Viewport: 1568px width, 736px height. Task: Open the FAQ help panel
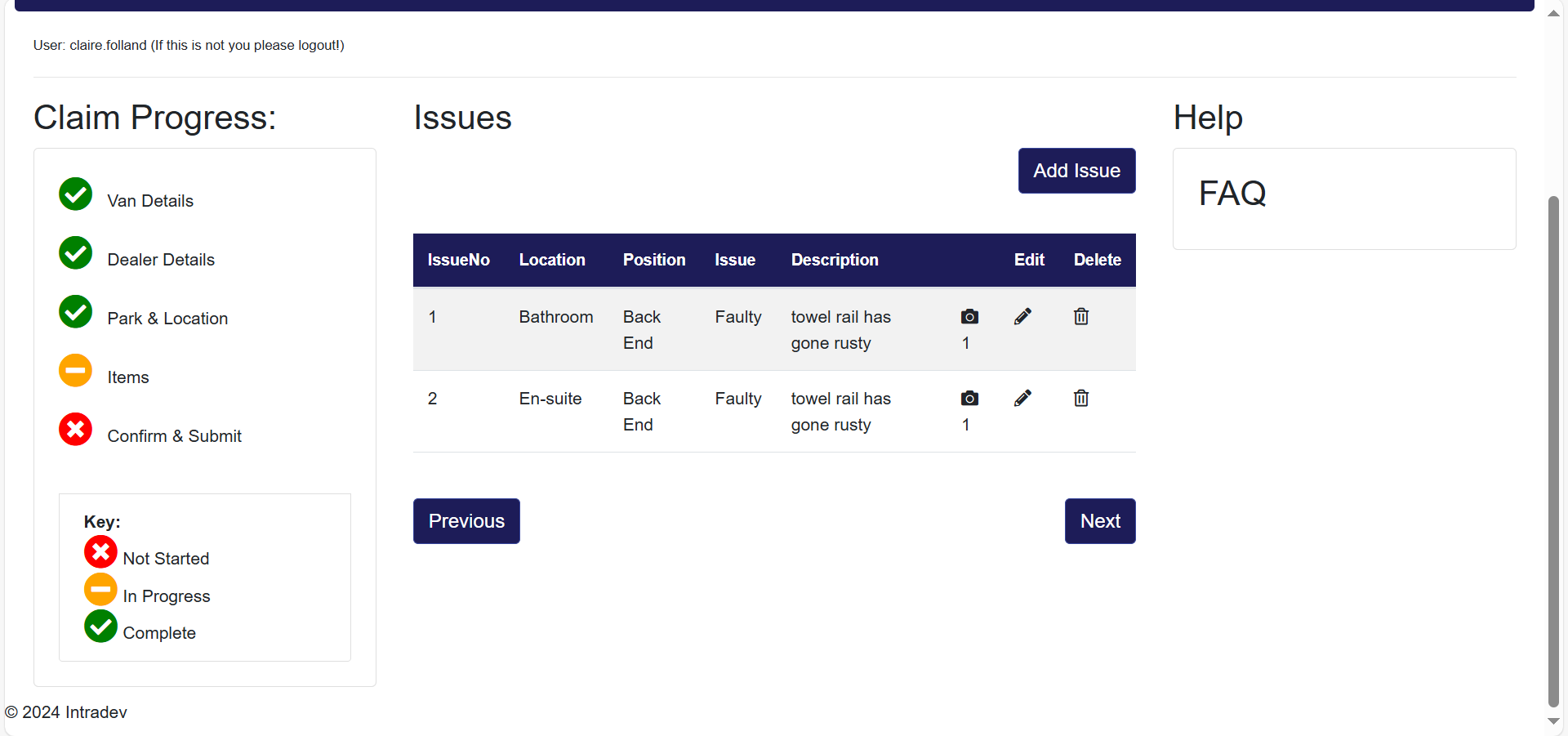1232,194
